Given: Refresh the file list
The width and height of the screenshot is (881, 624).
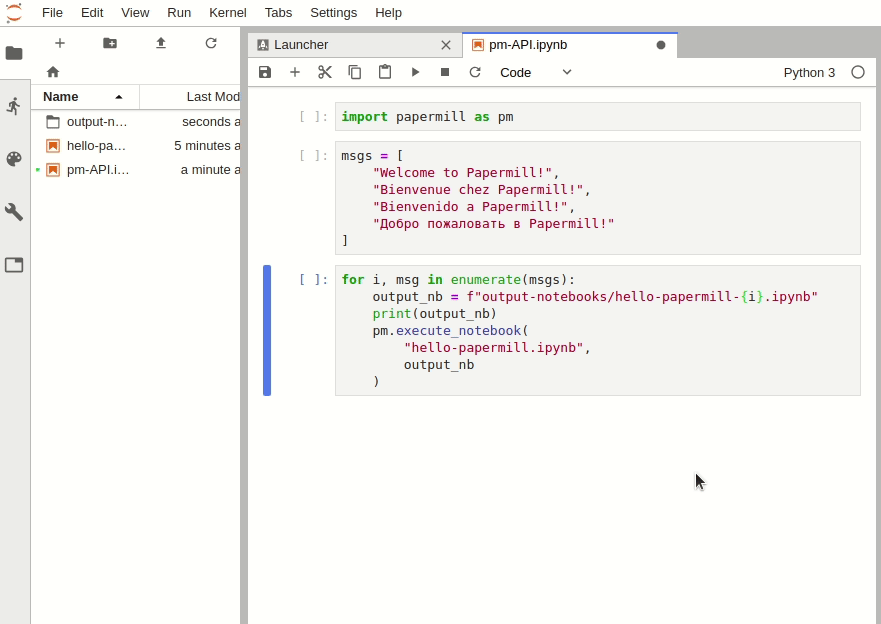Looking at the screenshot, I should coord(211,43).
